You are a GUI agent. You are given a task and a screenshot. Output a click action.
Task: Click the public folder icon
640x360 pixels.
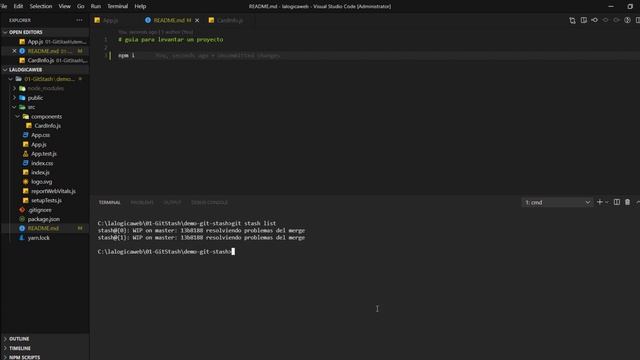[22, 98]
